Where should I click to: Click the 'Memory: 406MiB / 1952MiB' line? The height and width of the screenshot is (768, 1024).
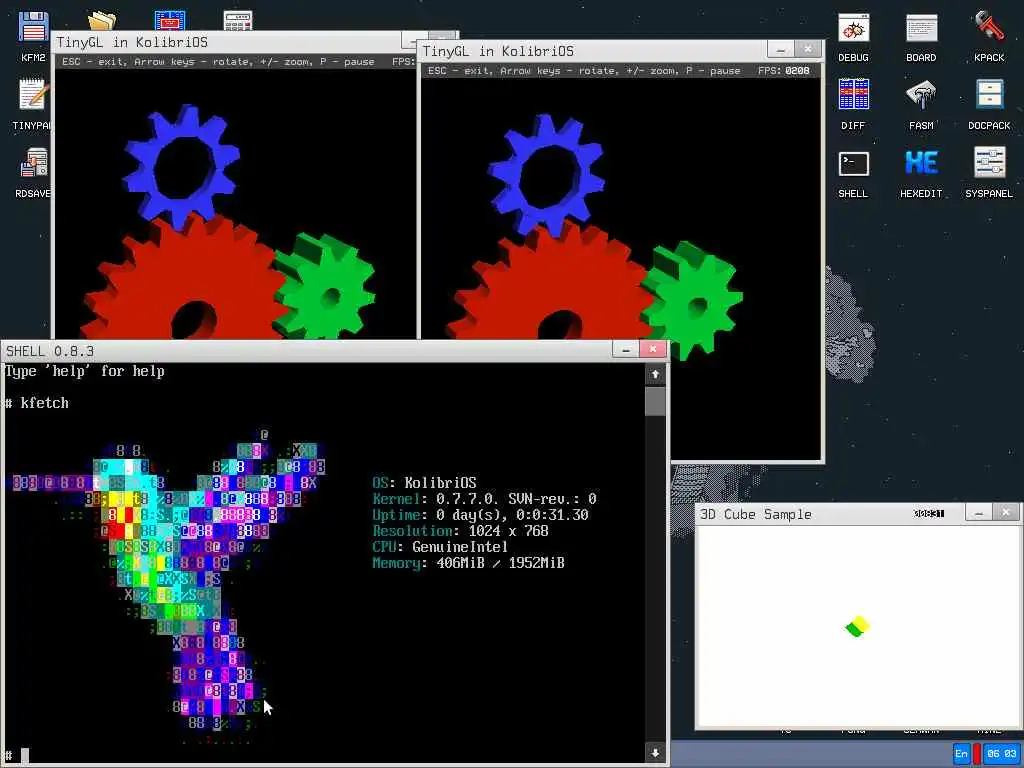468,563
